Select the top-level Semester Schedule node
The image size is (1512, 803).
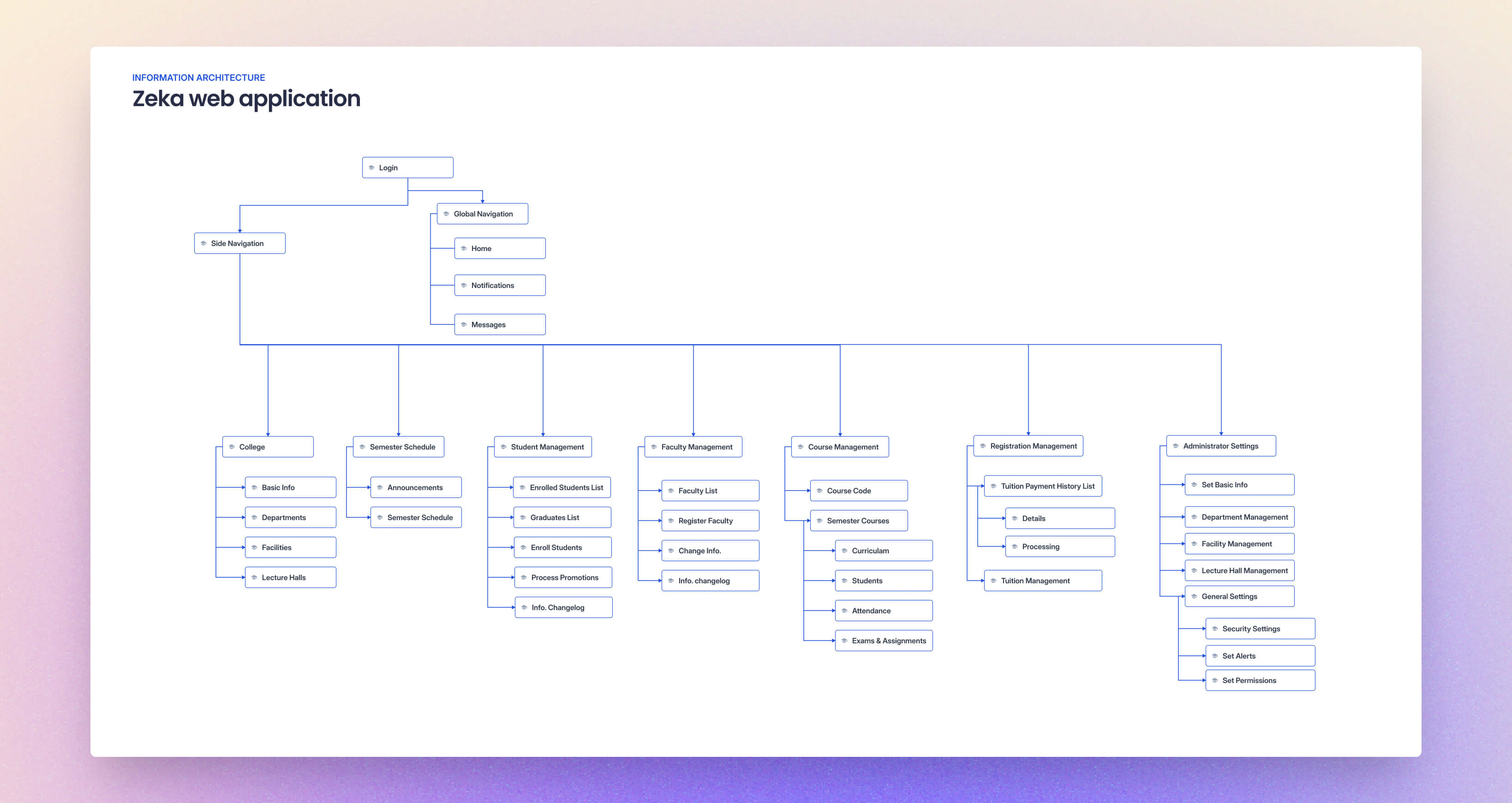click(x=398, y=447)
